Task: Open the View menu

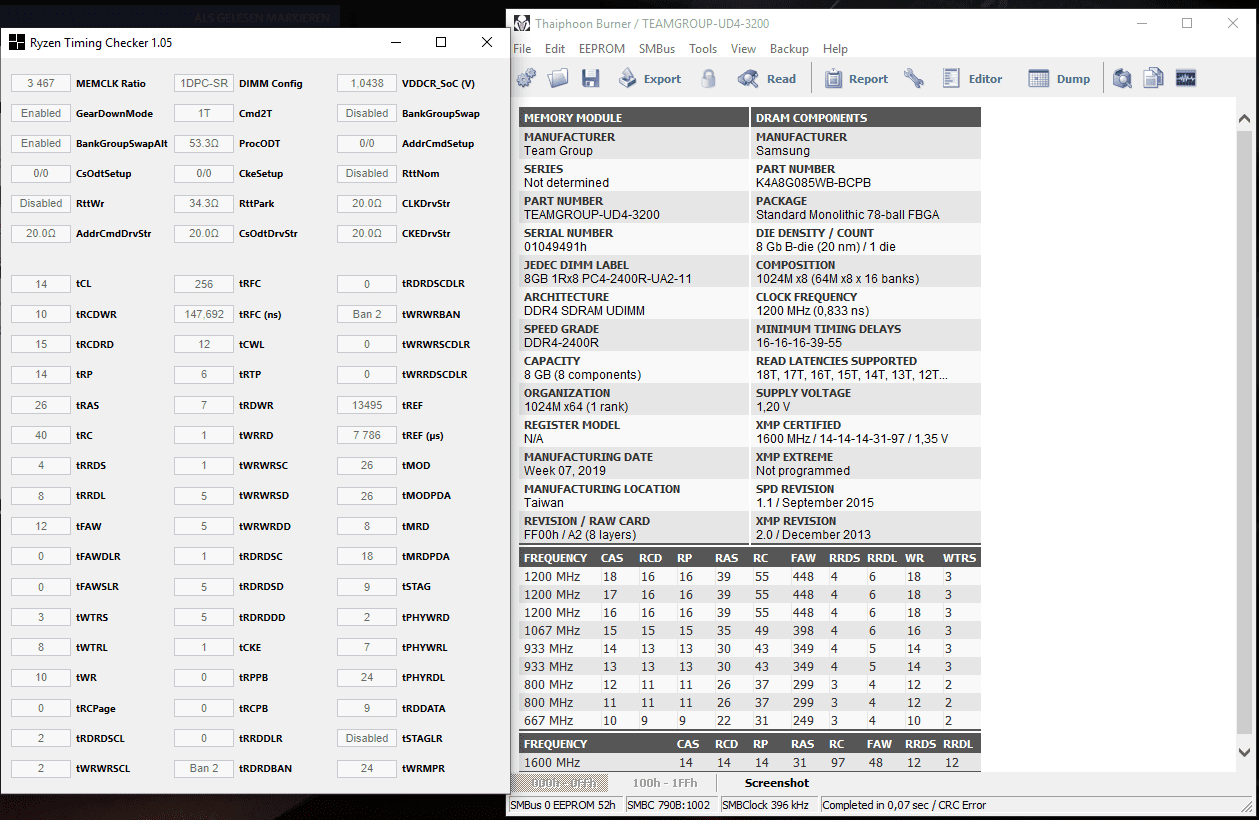Action: pyautogui.click(x=743, y=49)
